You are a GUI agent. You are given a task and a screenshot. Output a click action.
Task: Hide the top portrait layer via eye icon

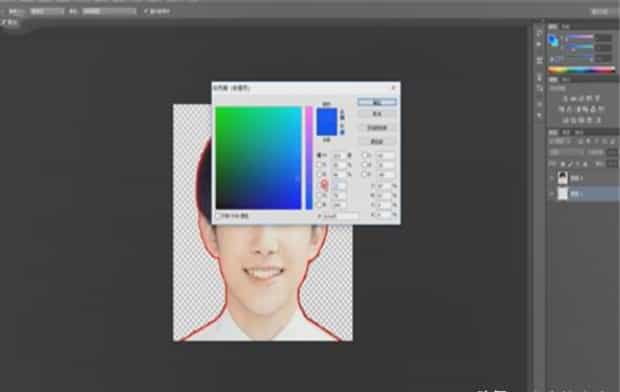tap(552, 178)
